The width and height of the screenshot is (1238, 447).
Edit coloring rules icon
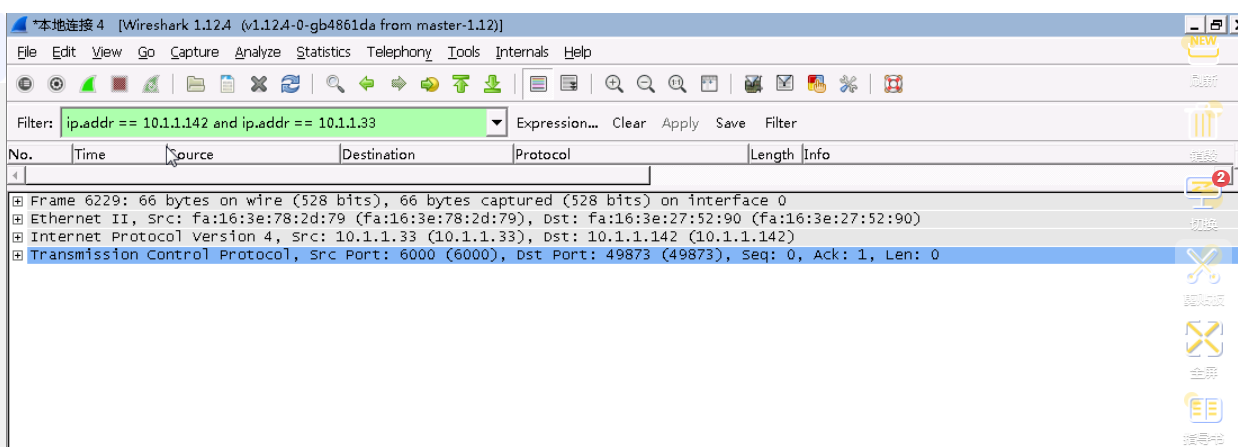point(817,85)
